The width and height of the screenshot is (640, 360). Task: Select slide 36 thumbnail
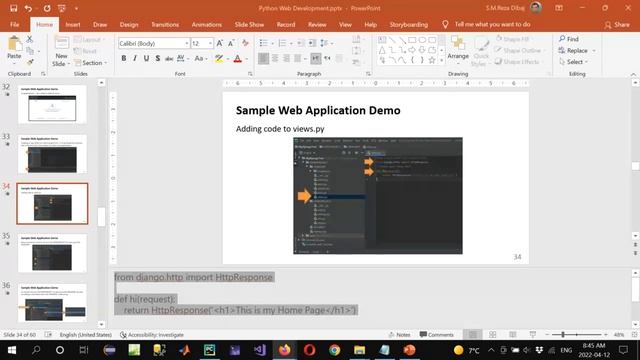coord(52,303)
